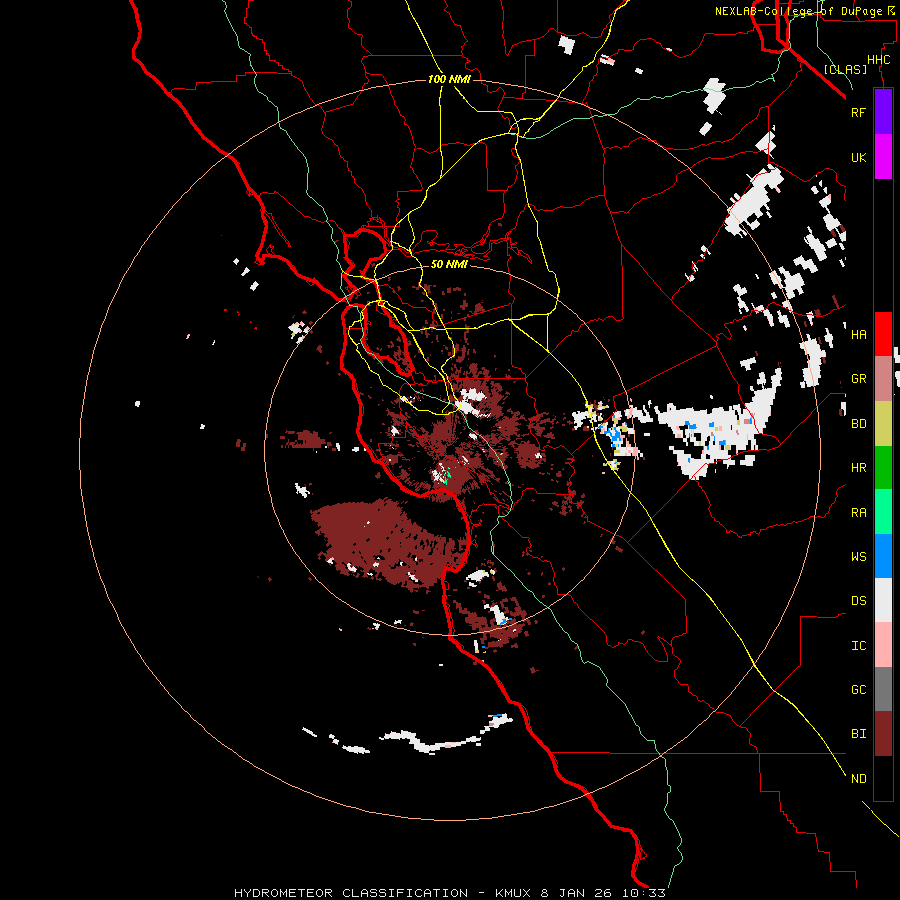900x900 pixels.
Task: Pick the dark green HR legend swatch
Action: (x=883, y=468)
